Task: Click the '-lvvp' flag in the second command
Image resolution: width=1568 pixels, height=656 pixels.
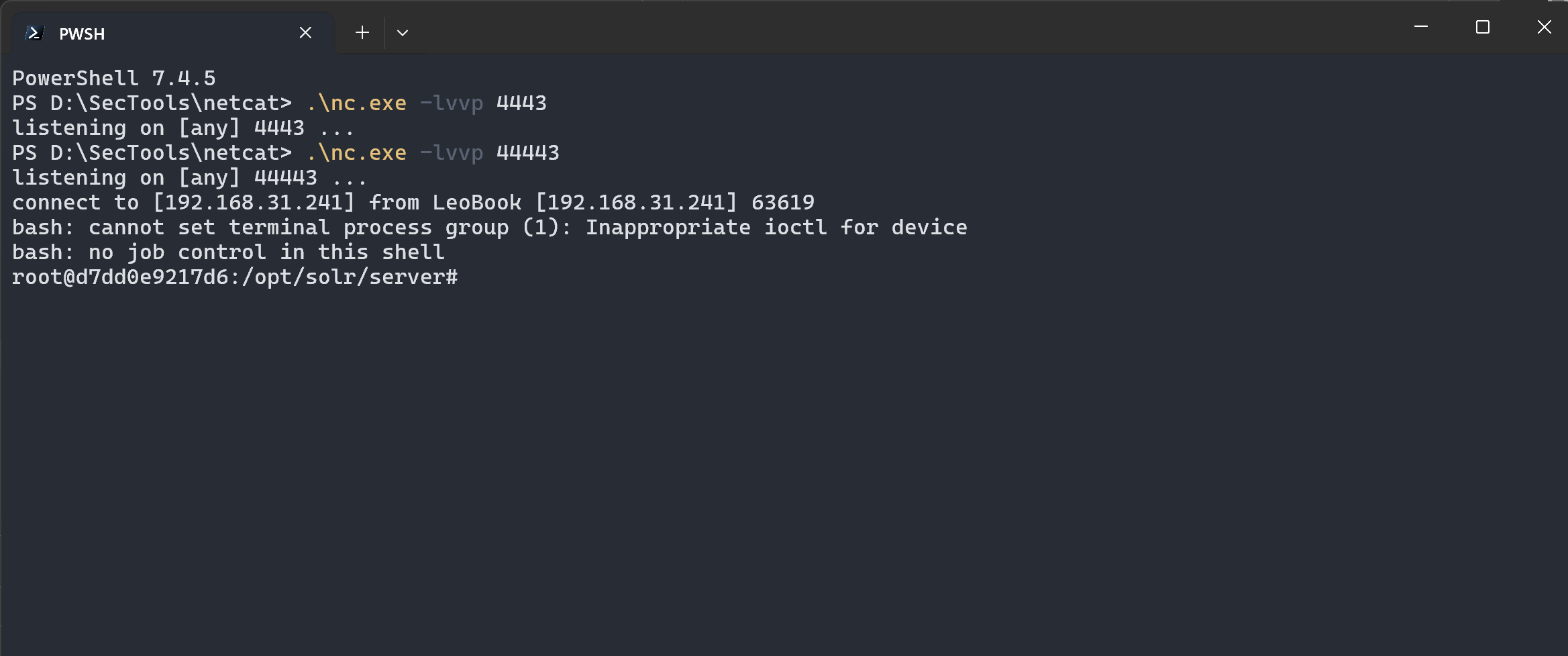Action: [x=452, y=154]
